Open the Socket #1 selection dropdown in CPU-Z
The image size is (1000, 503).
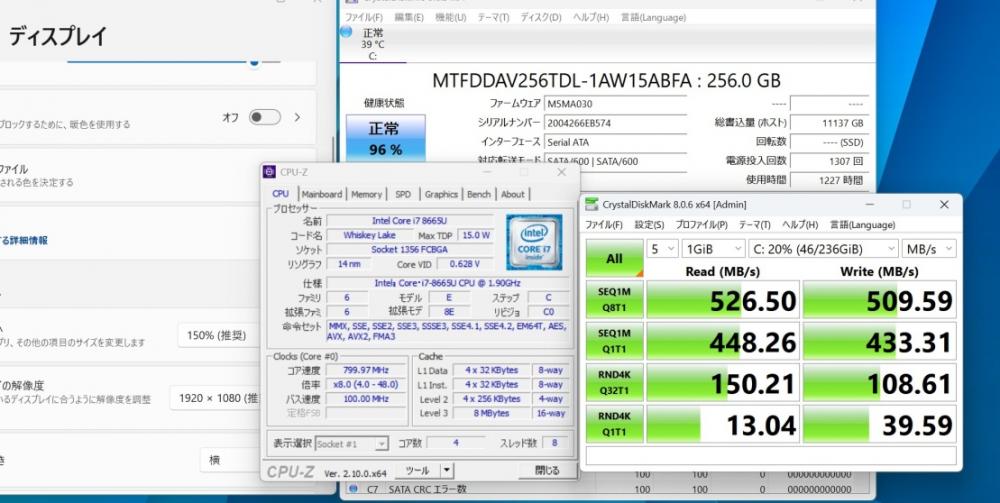tap(351, 444)
